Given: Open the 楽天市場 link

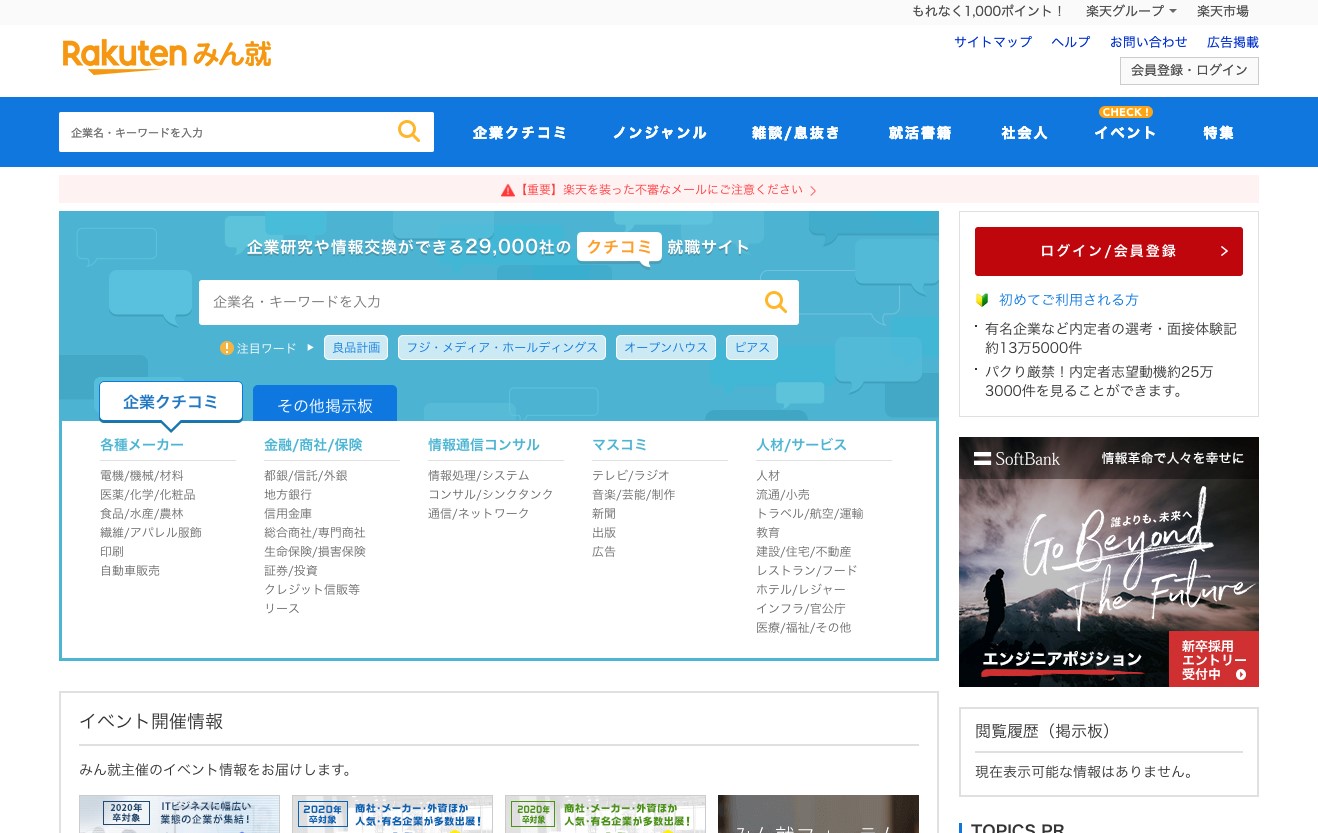Looking at the screenshot, I should coord(1223,11).
